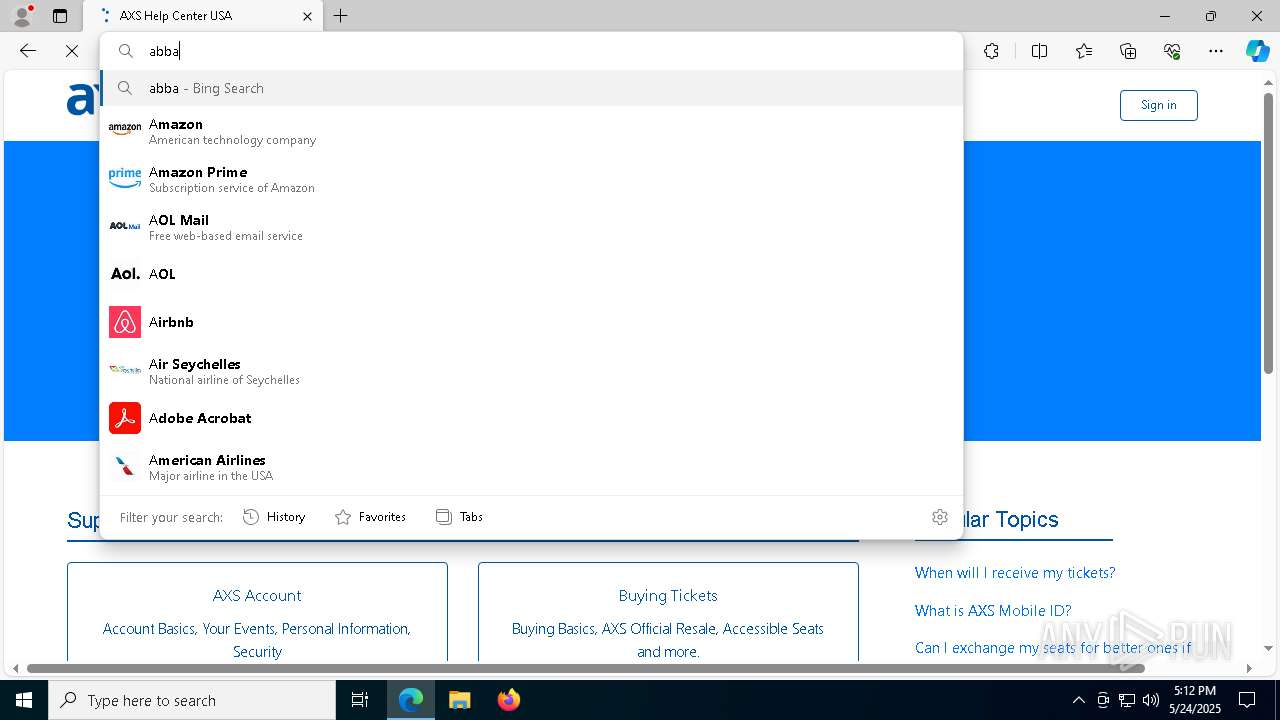Viewport: 1280px width, 720px height.
Task: Click the Sign in button
Action: point(1158,105)
